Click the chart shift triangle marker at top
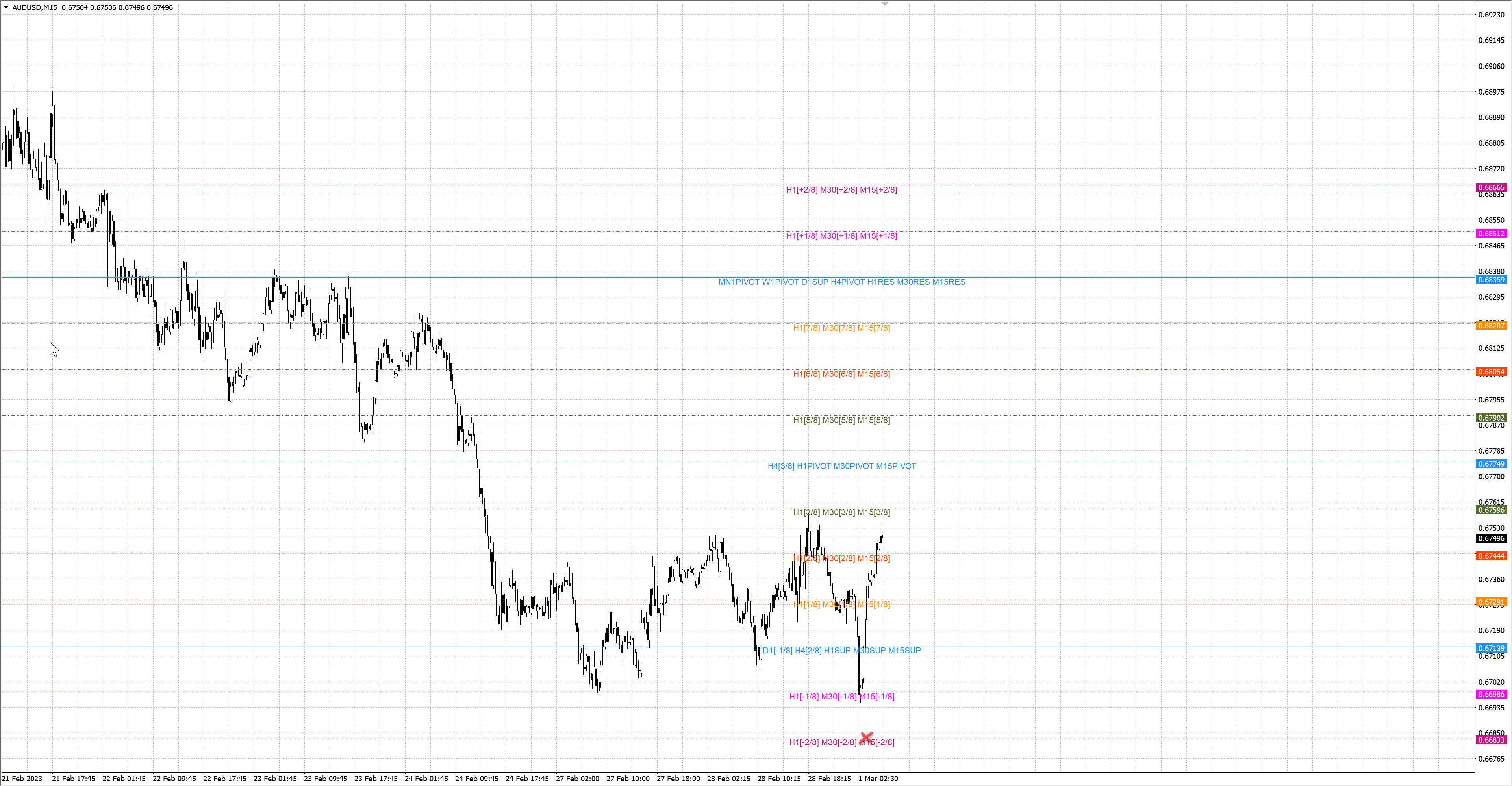The height and width of the screenshot is (786, 1512). tap(884, 4)
